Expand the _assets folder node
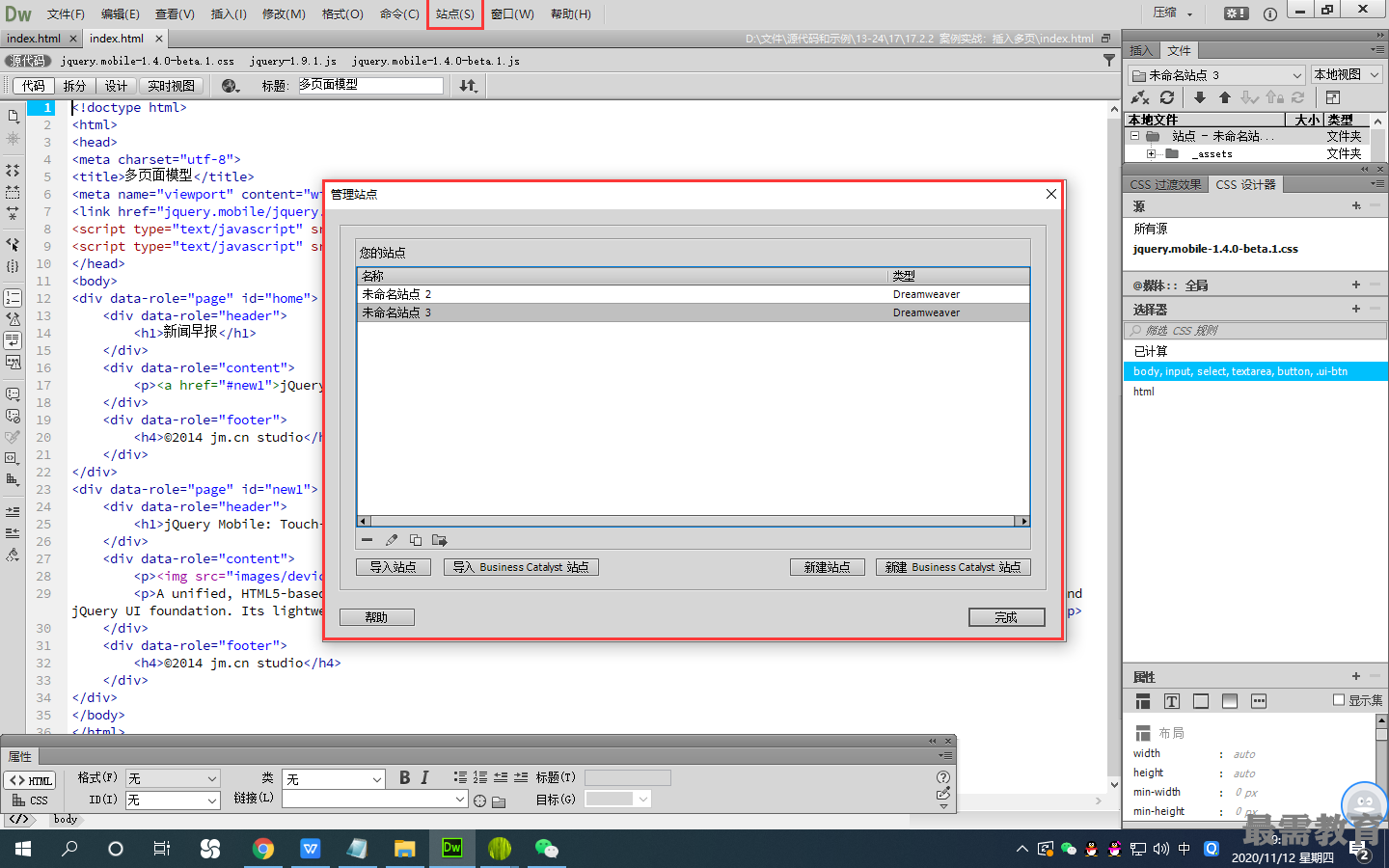This screenshot has width=1389, height=868. pos(1151,153)
